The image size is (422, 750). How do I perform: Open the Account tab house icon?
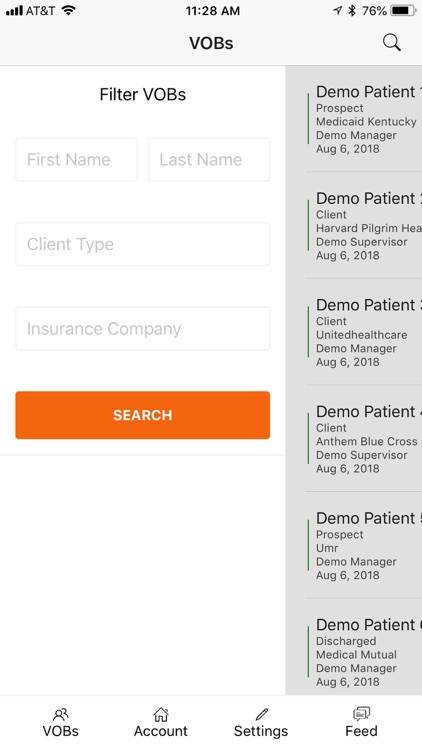tap(161, 715)
